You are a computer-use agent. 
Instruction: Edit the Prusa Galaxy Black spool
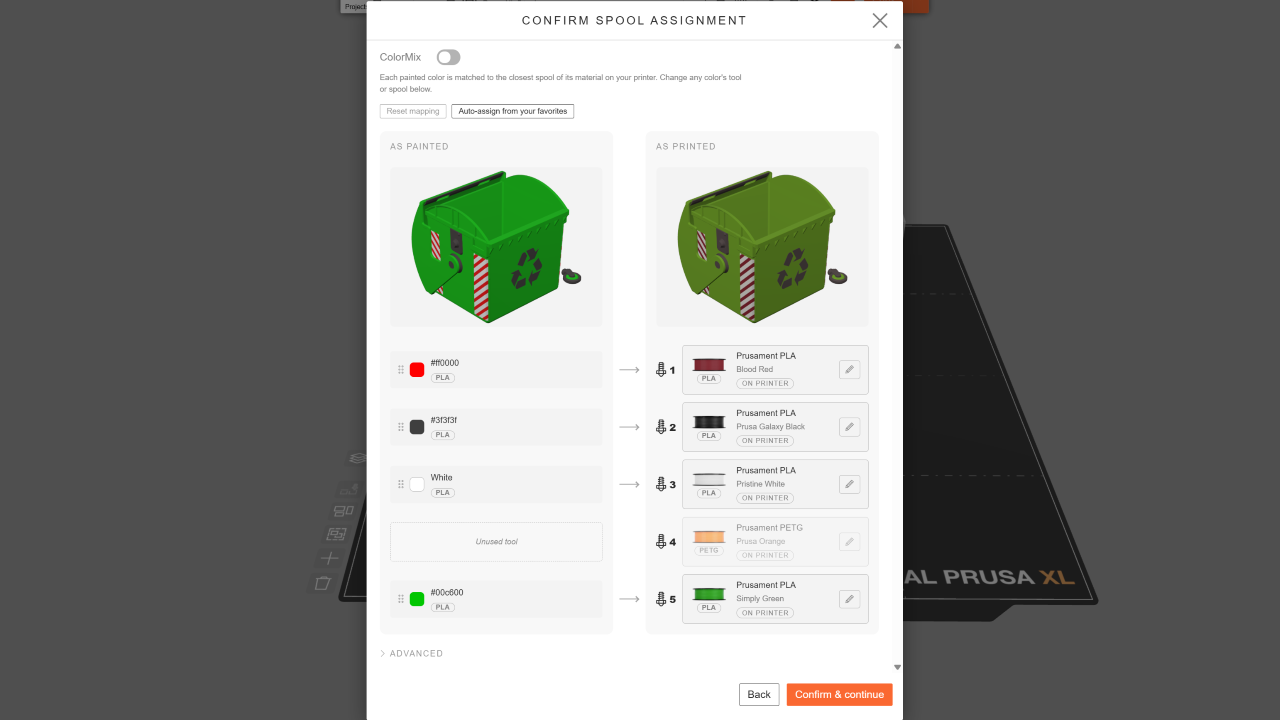(x=849, y=427)
